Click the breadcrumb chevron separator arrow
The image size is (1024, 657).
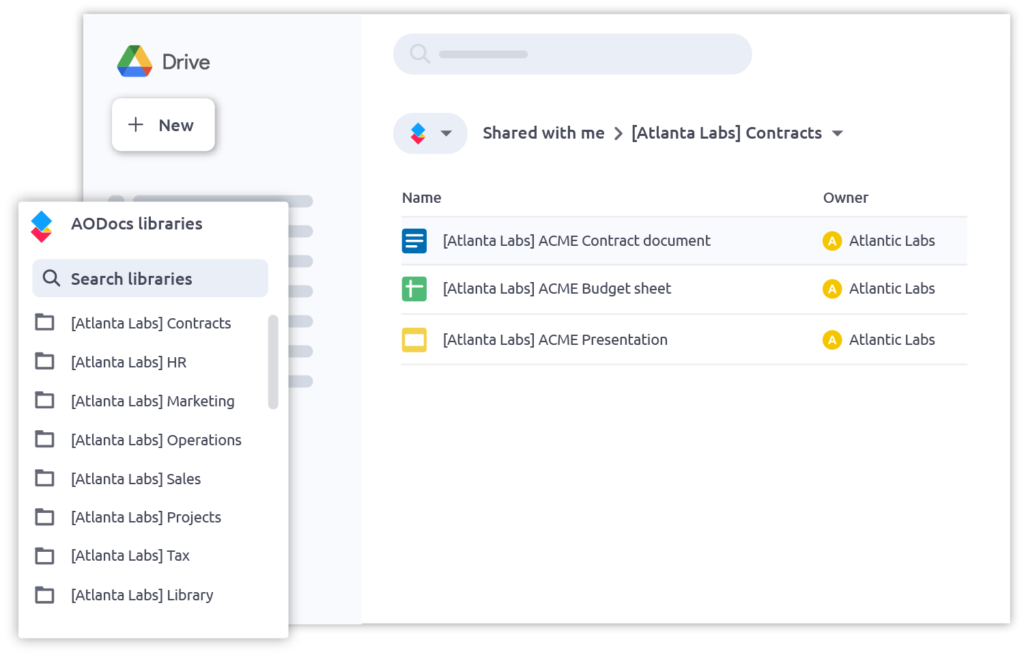[x=618, y=134]
